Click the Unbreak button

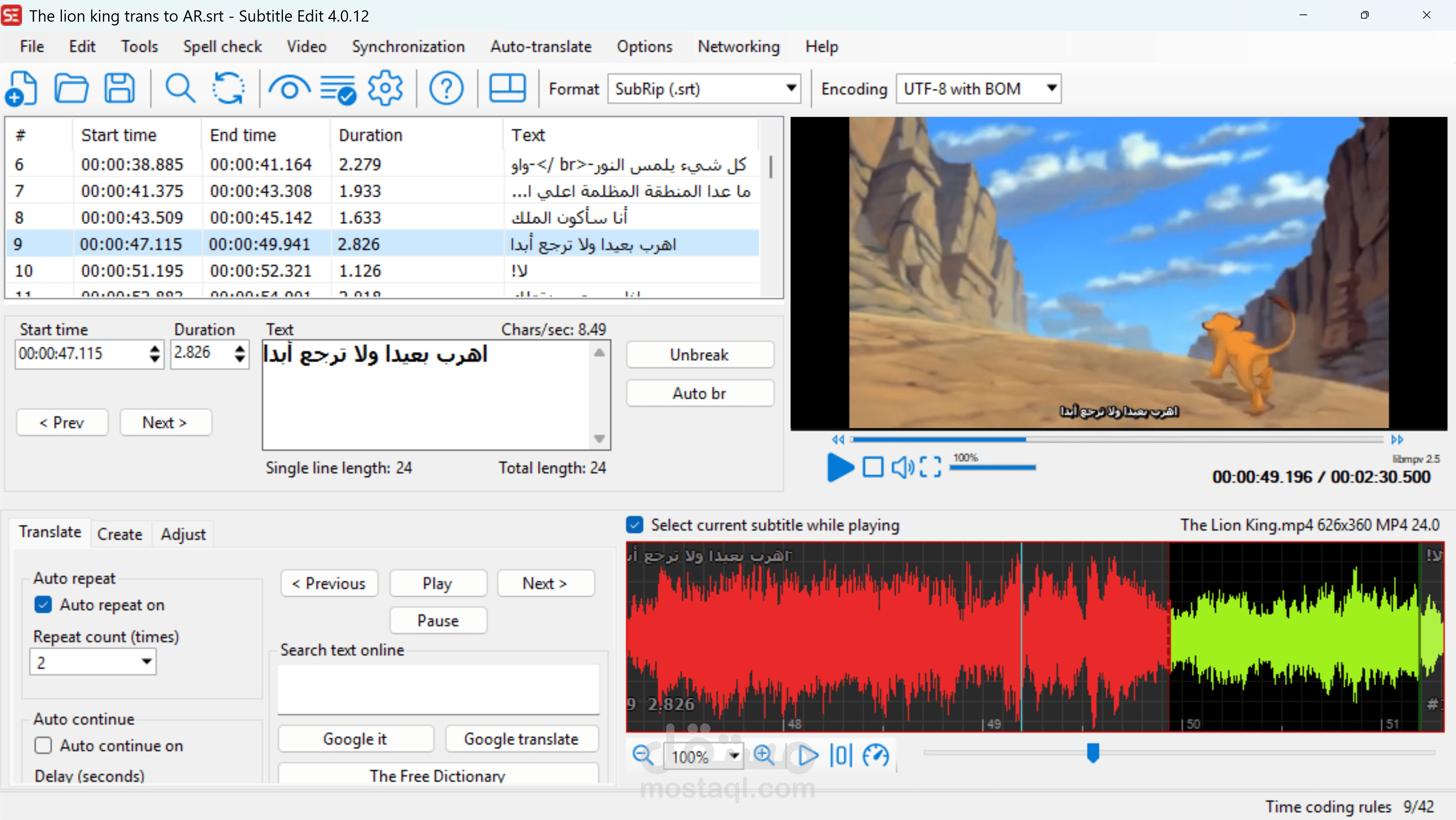tap(699, 355)
